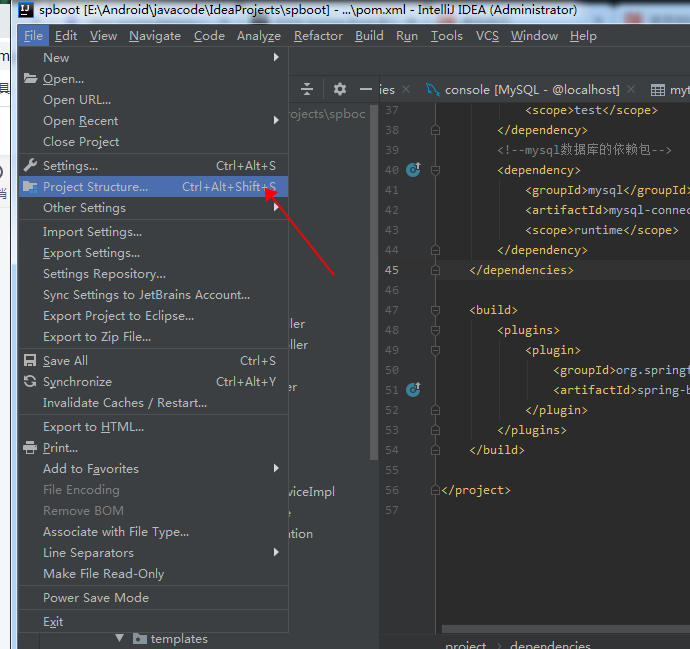Open the Window menu
The height and width of the screenshot is (649, 690).
tap(534, 36)
